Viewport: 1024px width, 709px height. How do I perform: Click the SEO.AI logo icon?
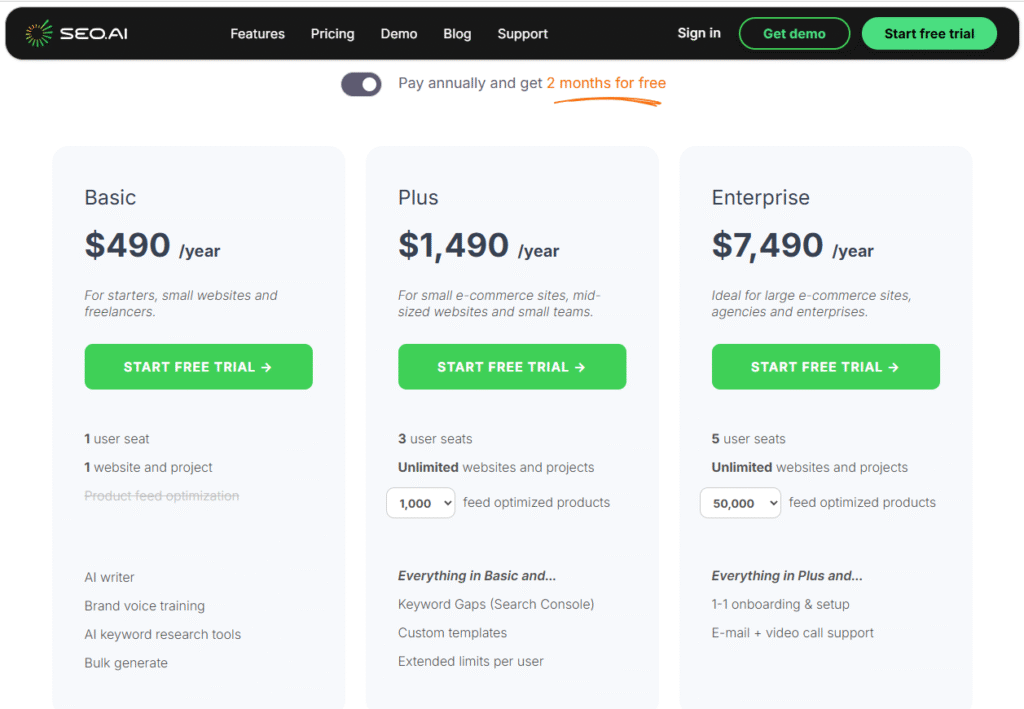(x=39, y=34)
